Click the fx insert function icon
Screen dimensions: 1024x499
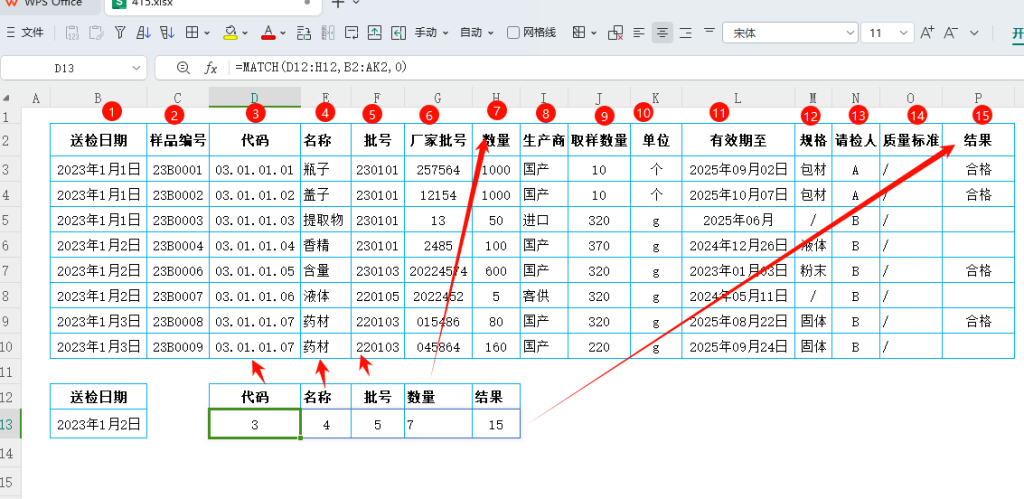pyautogui.click(x=210, y=67)
